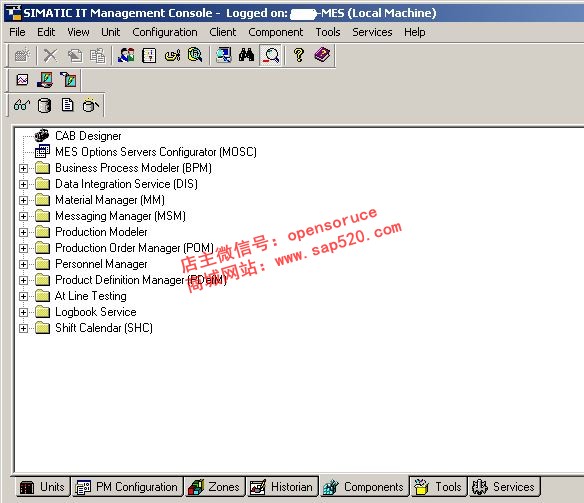Image resolution: width=584 pixels, height=503 pixels.
Task: Expand the Personnel Manager node
Action: point(23,264)
